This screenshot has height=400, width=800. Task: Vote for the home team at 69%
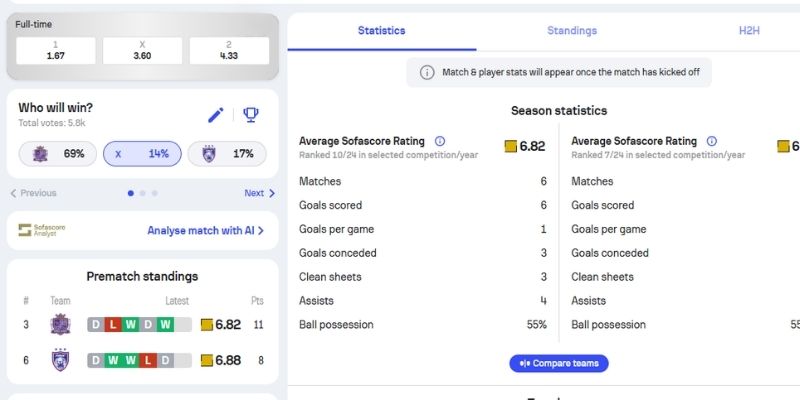click(58, 153)
